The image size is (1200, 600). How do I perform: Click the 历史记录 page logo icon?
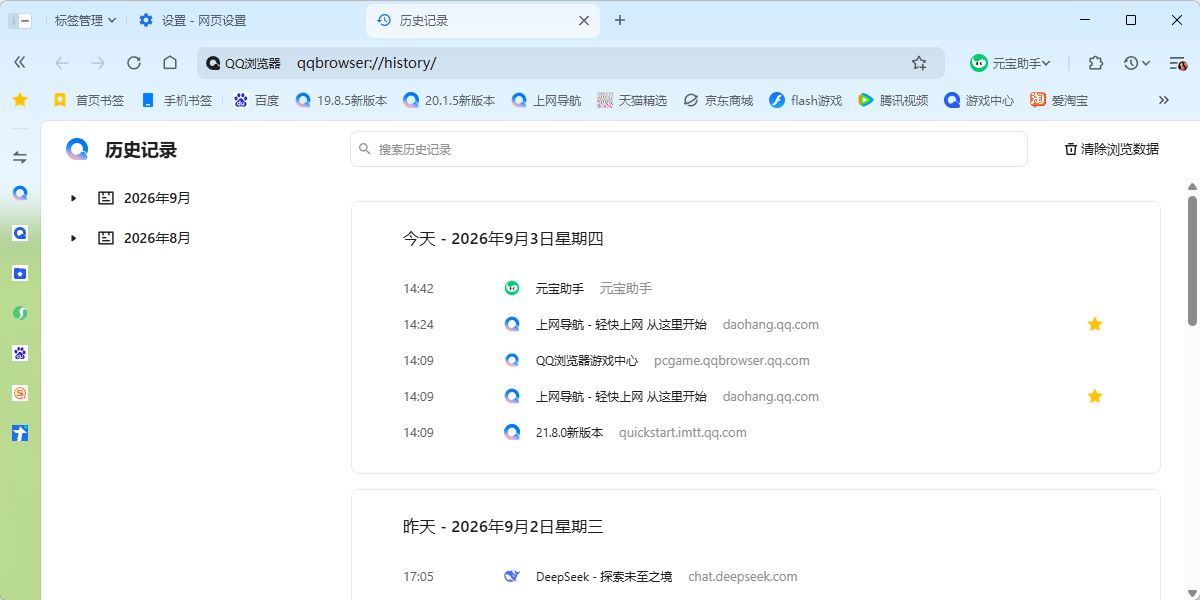(x=77, y=149)
